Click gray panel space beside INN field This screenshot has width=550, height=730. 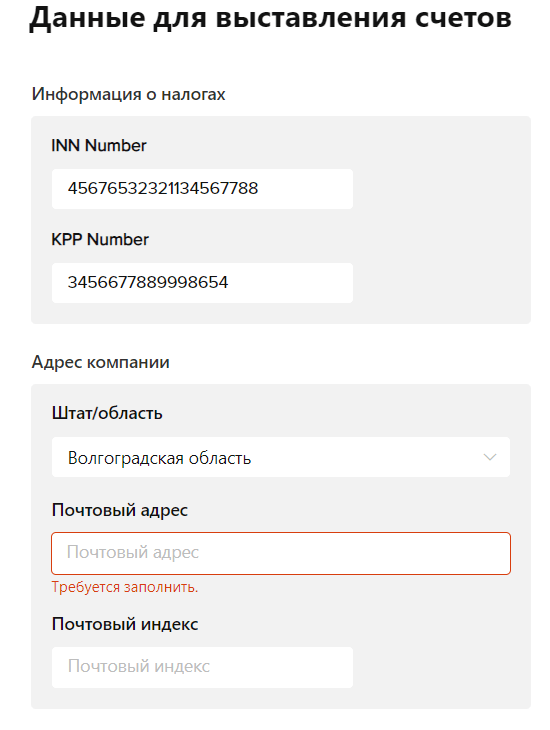pyautogui.click(x=440, y=189)
